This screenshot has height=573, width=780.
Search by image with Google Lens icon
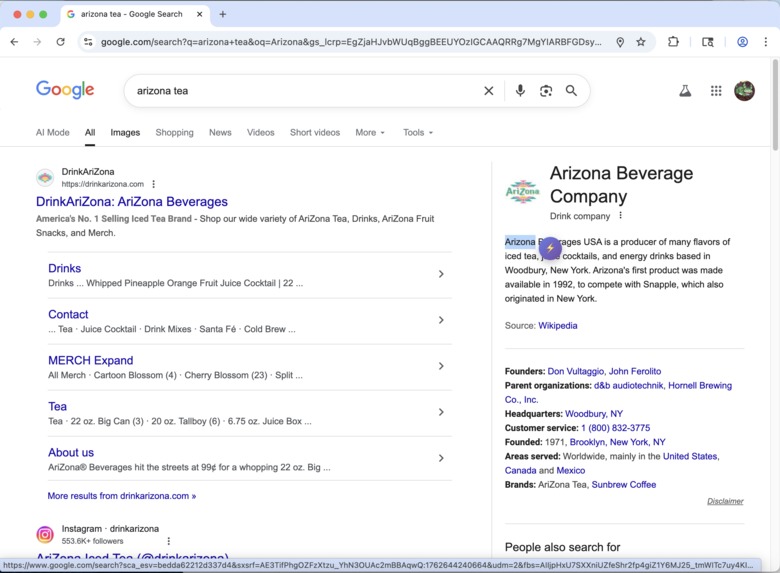point(546,91)
